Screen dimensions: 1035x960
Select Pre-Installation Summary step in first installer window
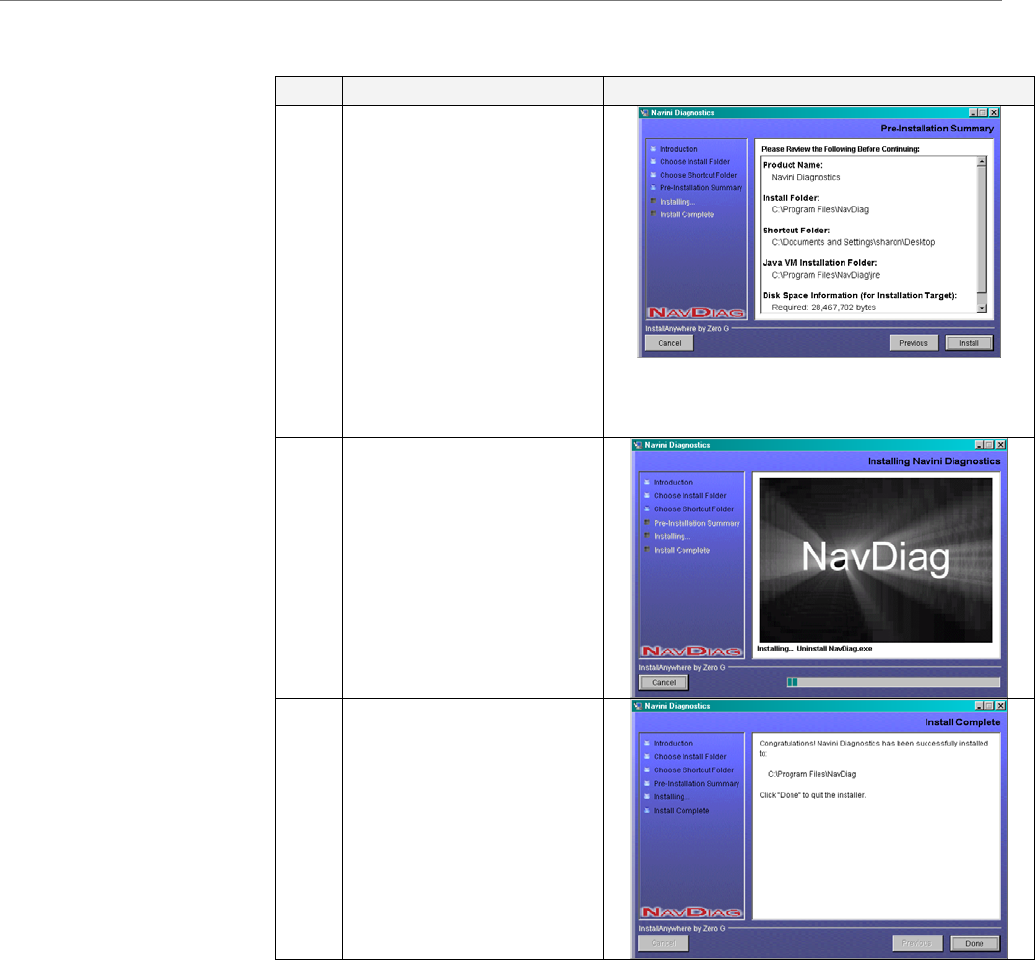coord(701,188)
